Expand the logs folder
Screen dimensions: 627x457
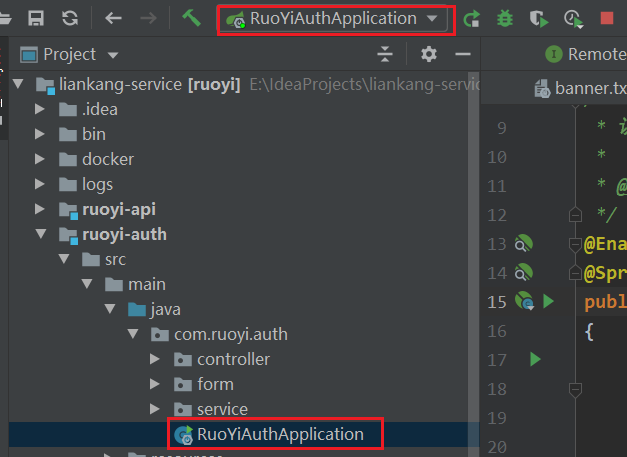point(39,184)
